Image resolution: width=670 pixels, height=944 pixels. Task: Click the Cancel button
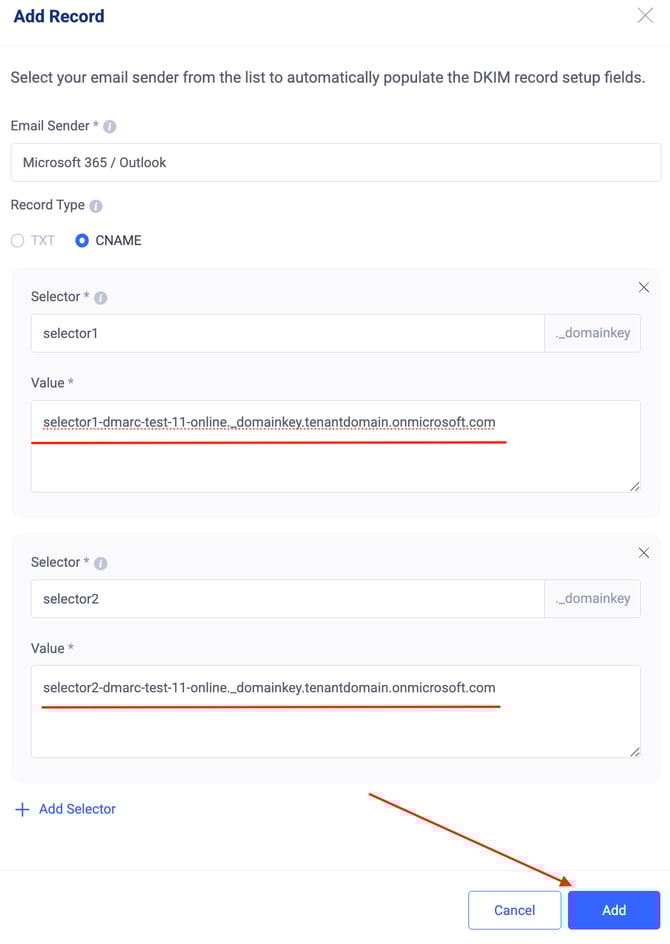coord(515,910)
